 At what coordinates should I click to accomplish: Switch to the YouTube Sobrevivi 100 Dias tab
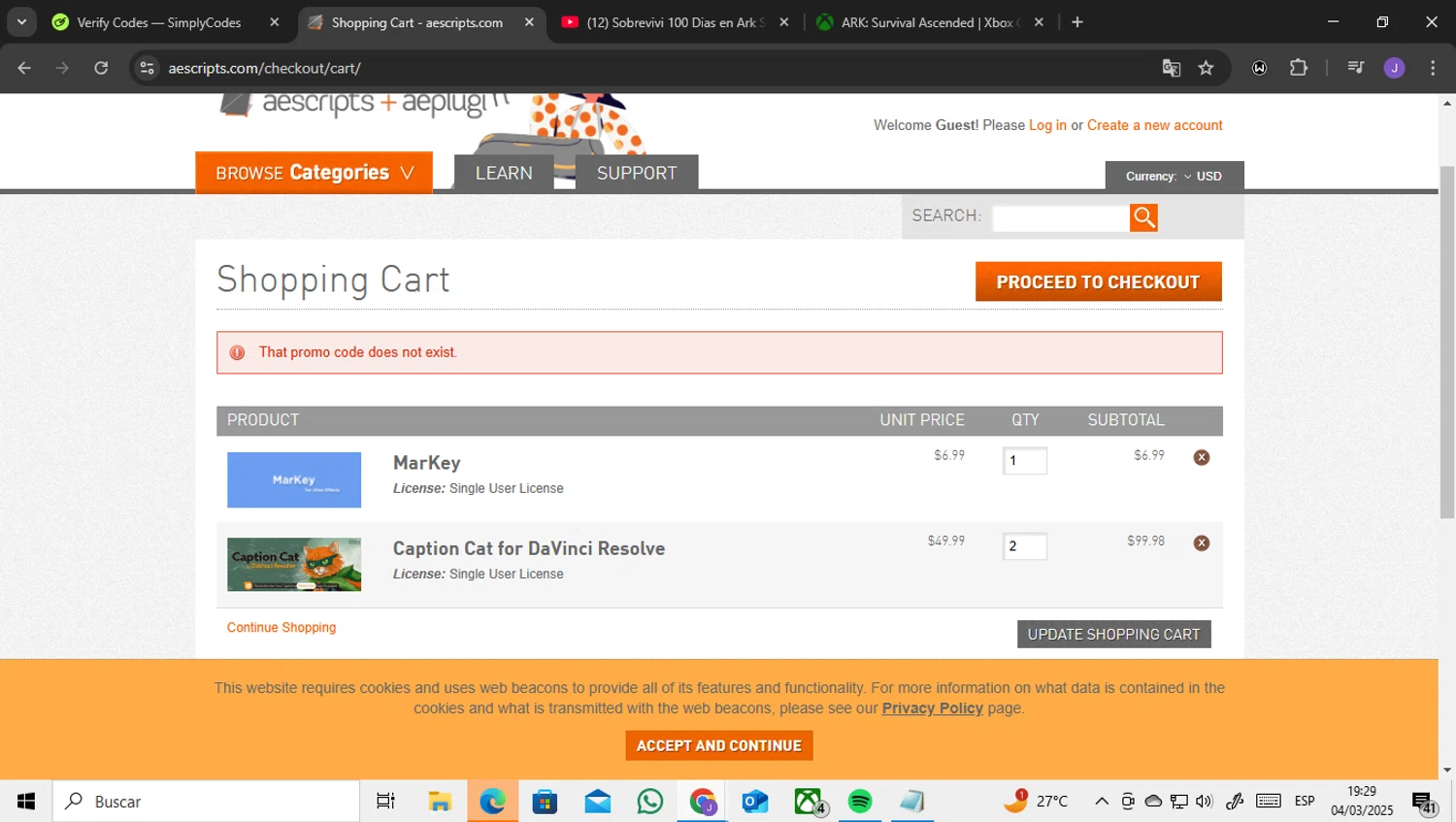(676, 22)
